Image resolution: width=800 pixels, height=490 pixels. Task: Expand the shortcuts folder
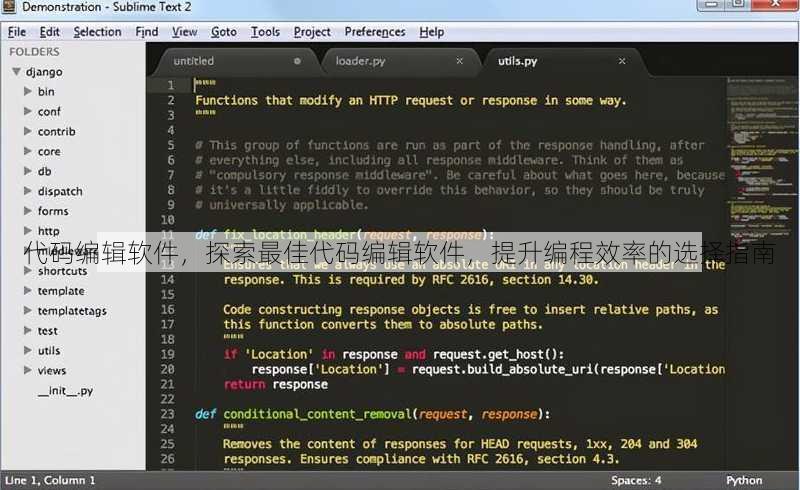click(28, 271)
